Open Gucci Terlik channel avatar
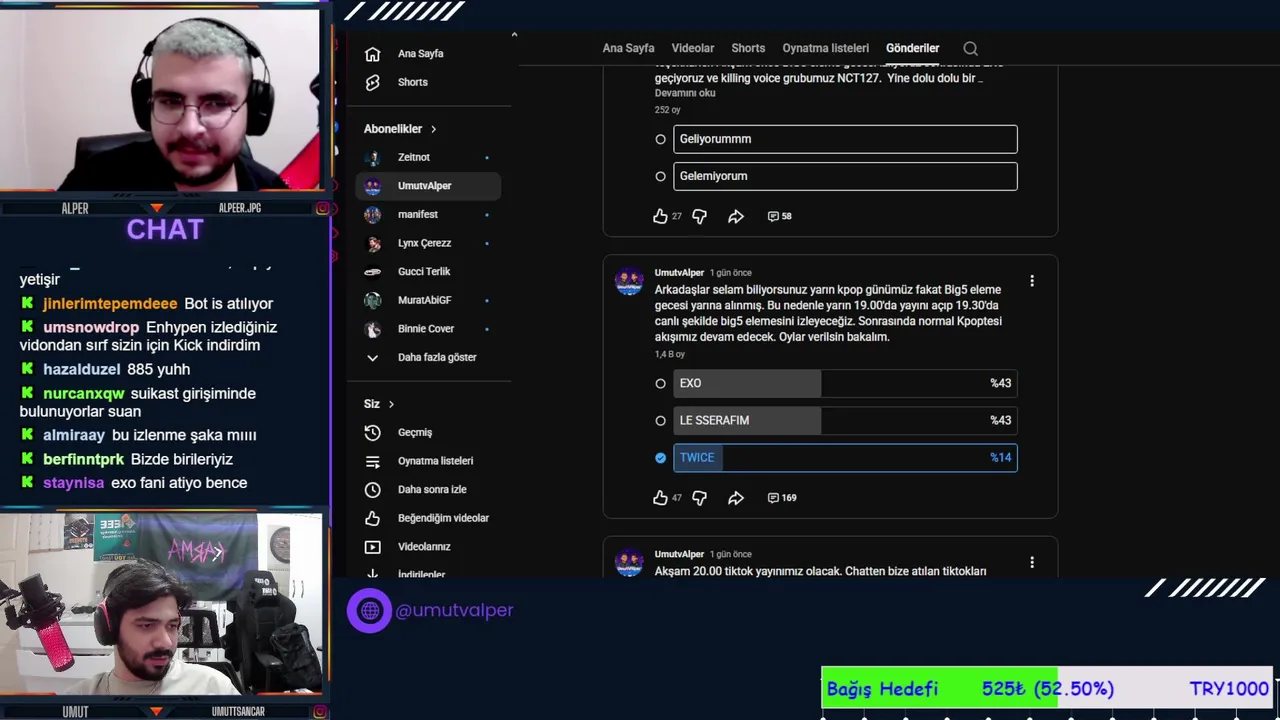Screen dimensions: 1280x720 (373, 271)
